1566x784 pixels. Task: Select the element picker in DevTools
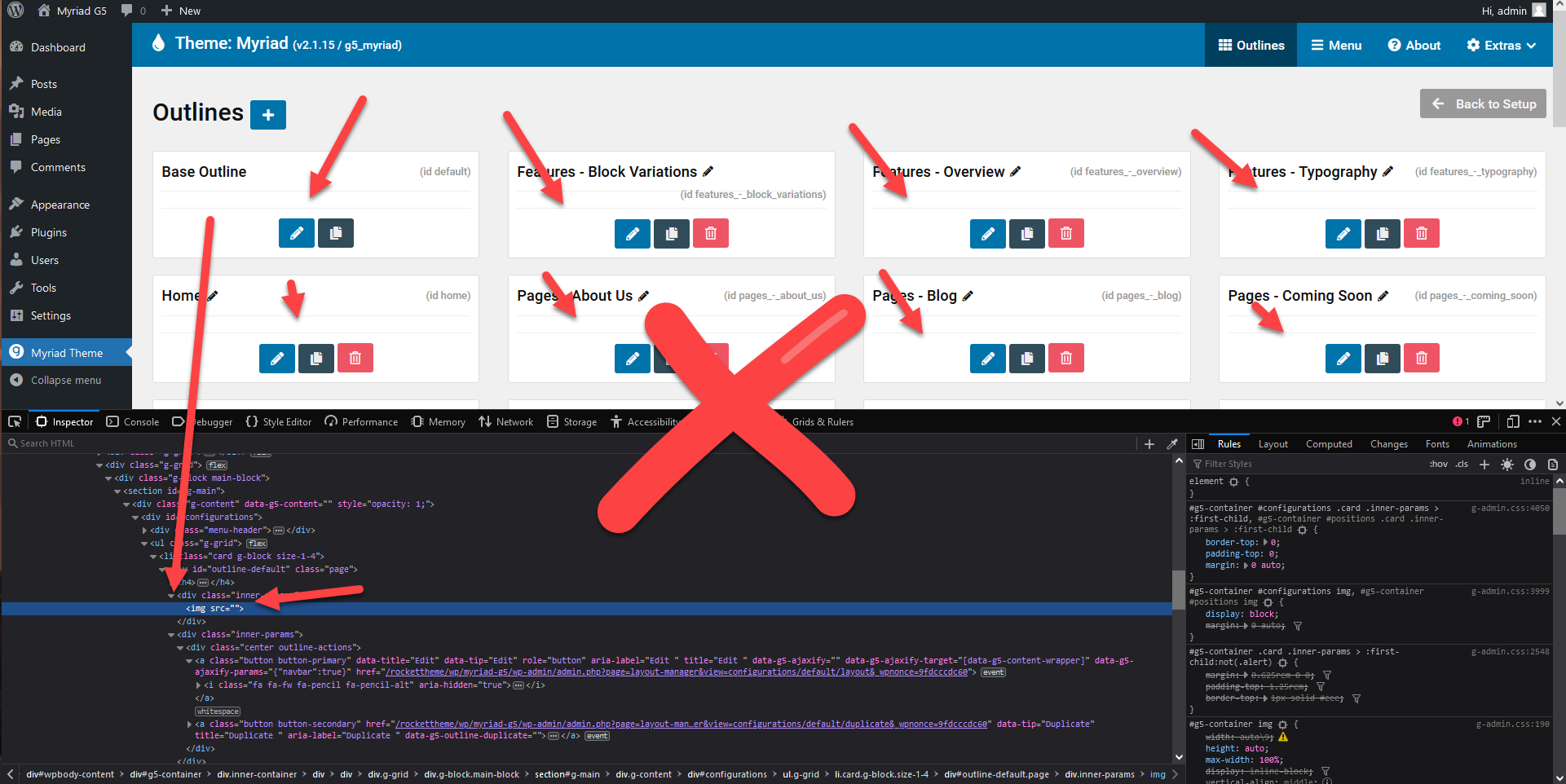[x=14, y=421]
